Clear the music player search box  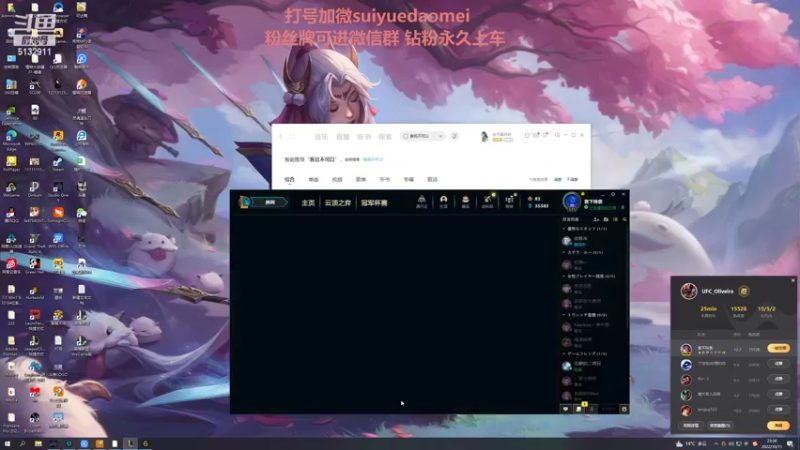(440, 136)
